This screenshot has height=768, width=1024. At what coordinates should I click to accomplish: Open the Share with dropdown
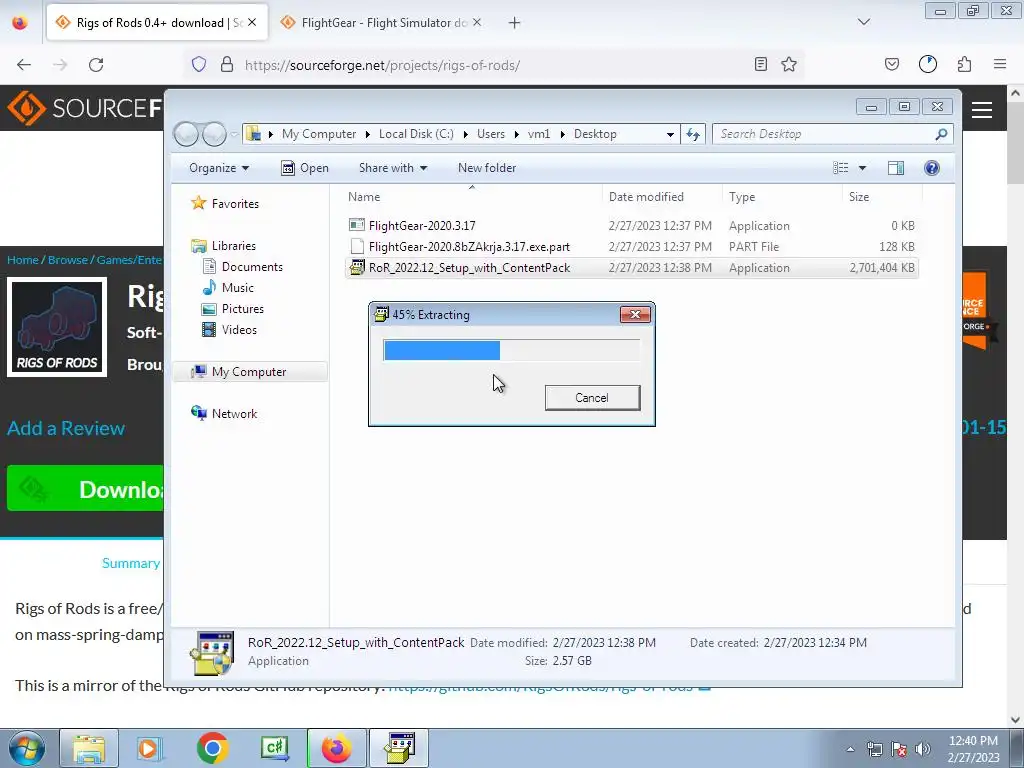pyautogui.click(x=392, y=168)
